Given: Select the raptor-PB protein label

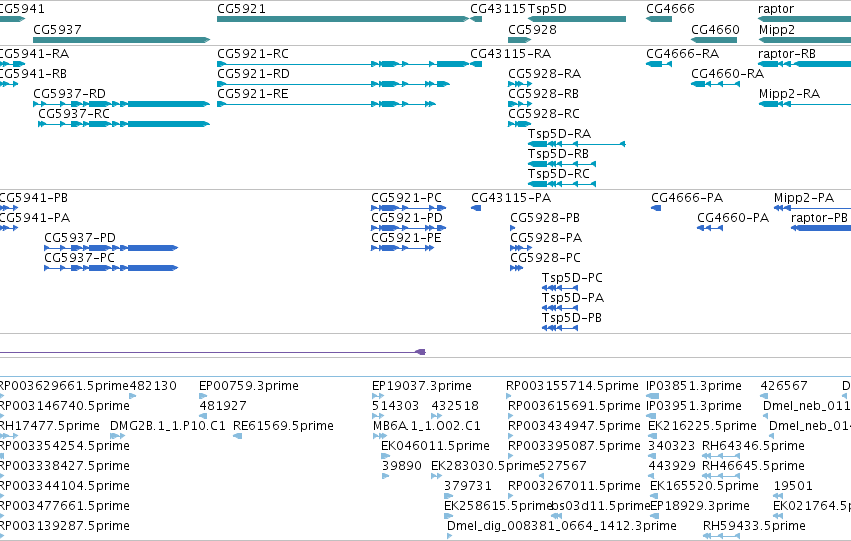Looking at the screenshot, I should click(820, 218).
